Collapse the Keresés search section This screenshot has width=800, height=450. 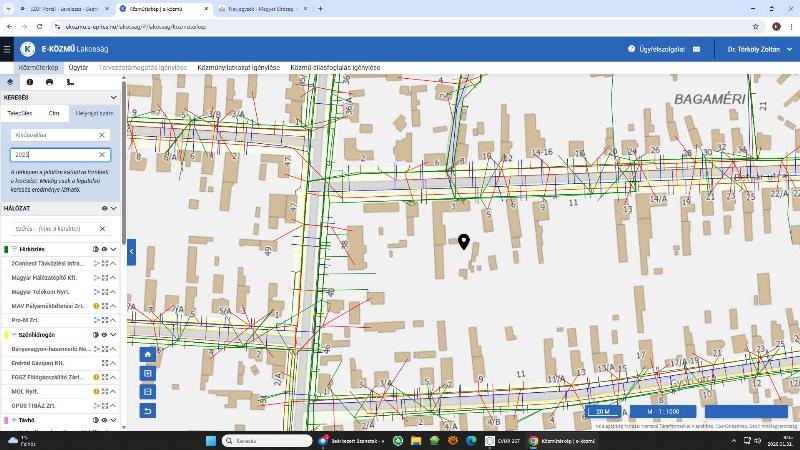pyautogui.click(x=114, y=98)
